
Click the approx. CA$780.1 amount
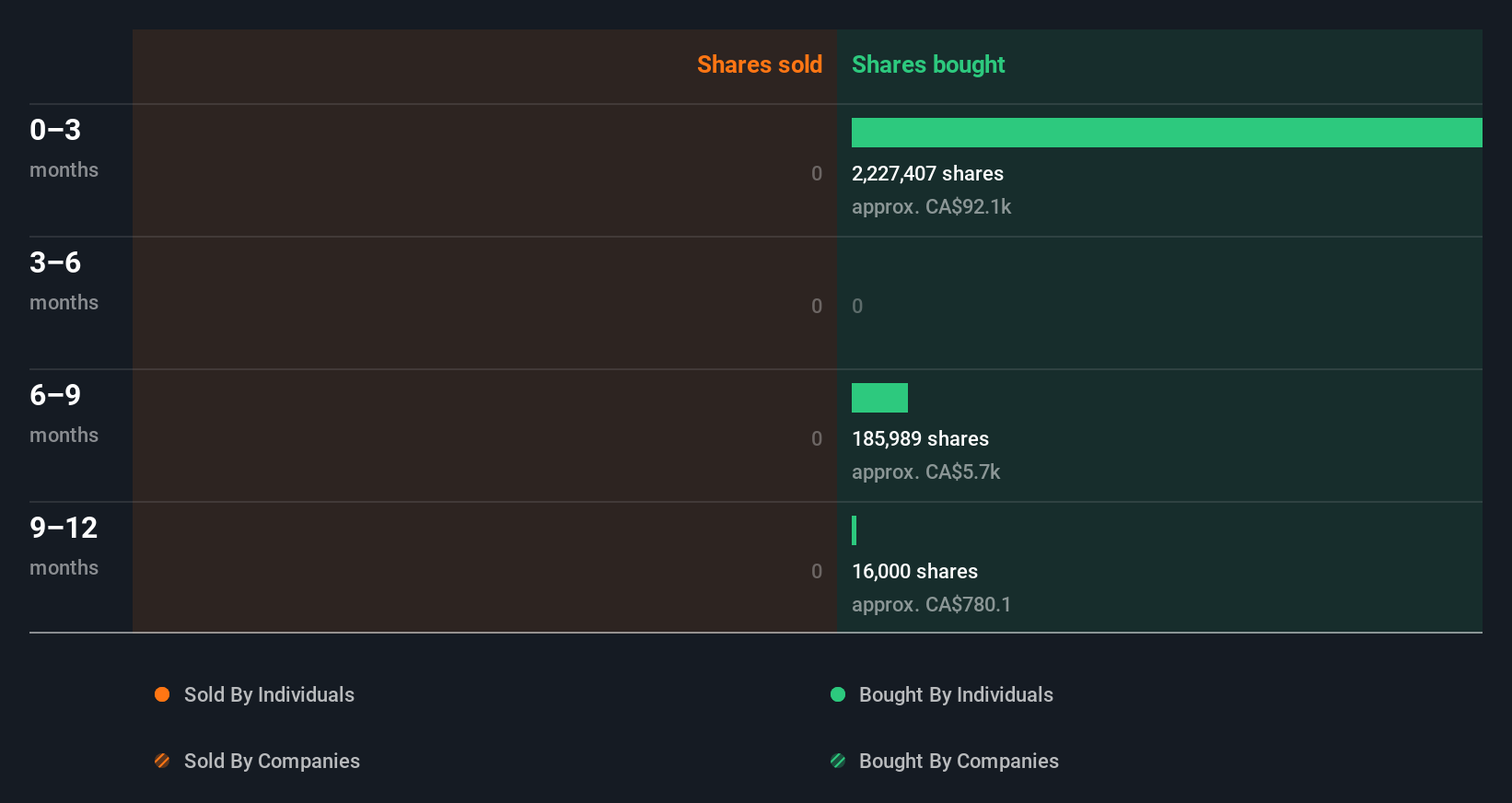click(x=931, y=605)
